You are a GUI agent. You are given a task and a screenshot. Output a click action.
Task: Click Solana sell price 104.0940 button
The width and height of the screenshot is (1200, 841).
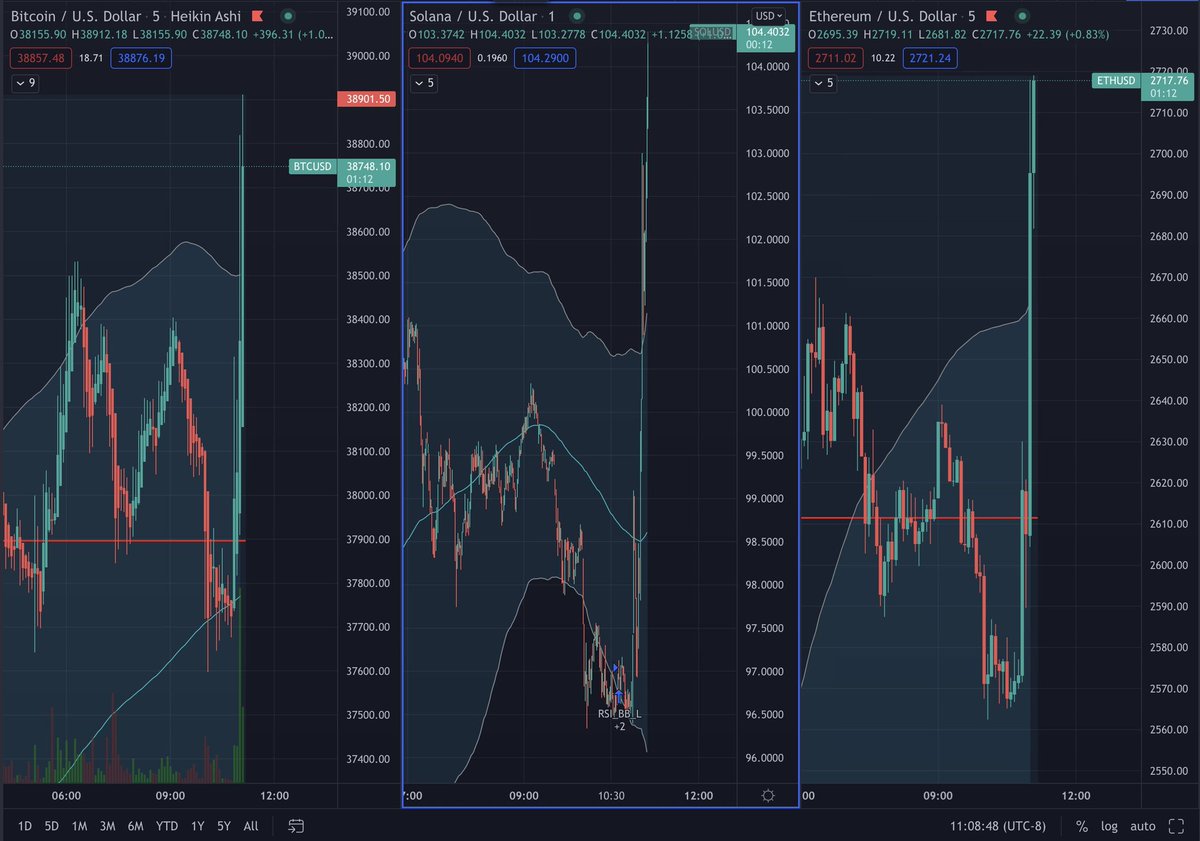tap(438, 58)
